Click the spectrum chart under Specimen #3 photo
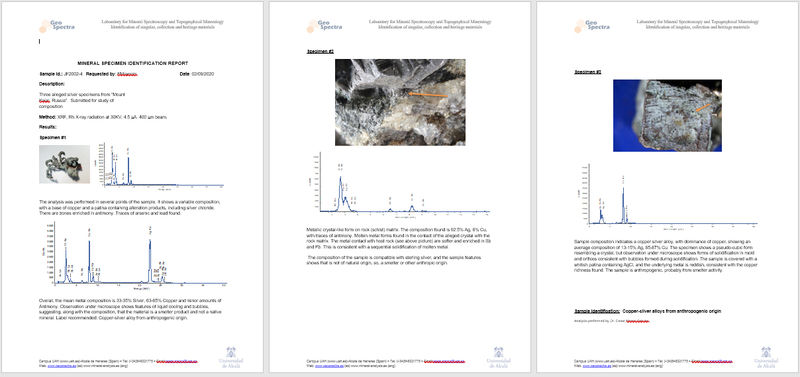This screenshot has width=800, height=377. click(x=667, y=196)
